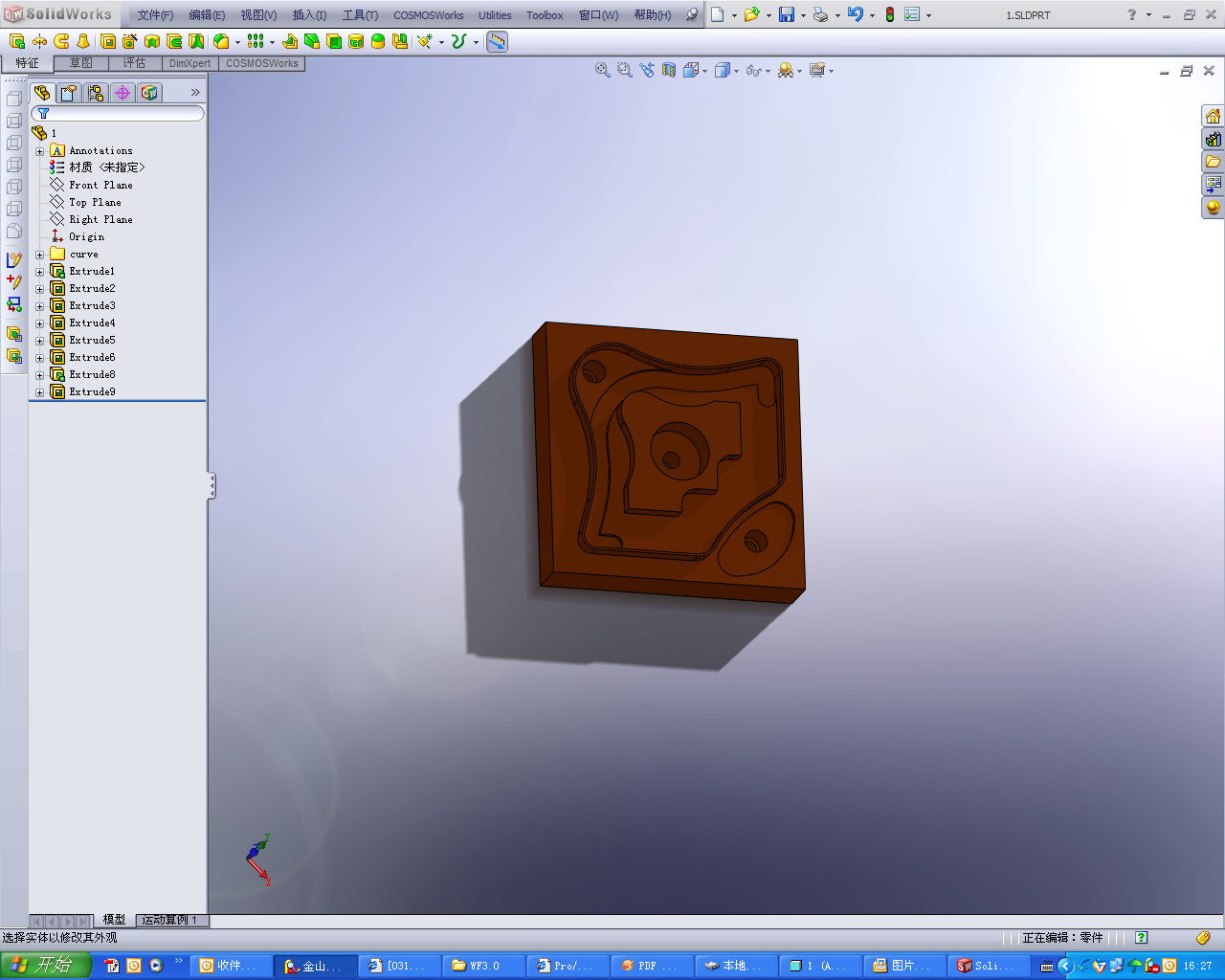The image size is (1225, 980).
Task: Open the 插入(I) menu
Action: (x=309, y=15)
